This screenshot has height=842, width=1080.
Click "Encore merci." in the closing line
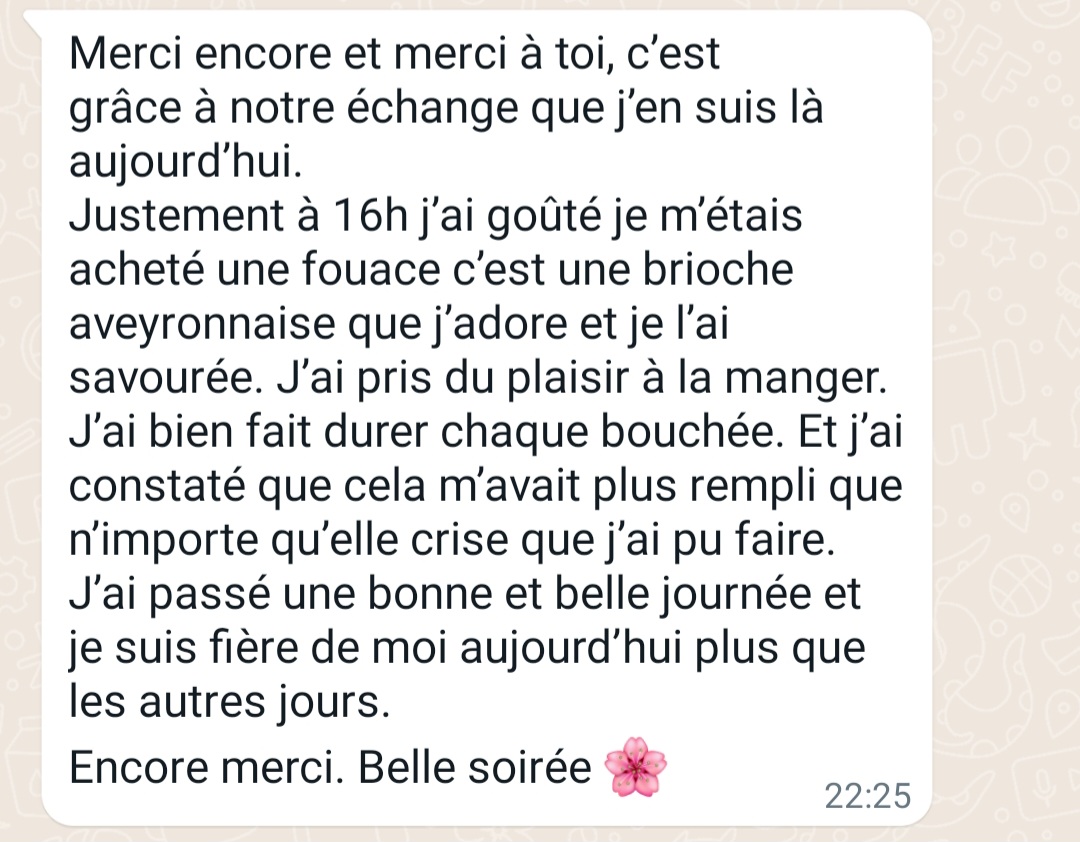(206, 767)
